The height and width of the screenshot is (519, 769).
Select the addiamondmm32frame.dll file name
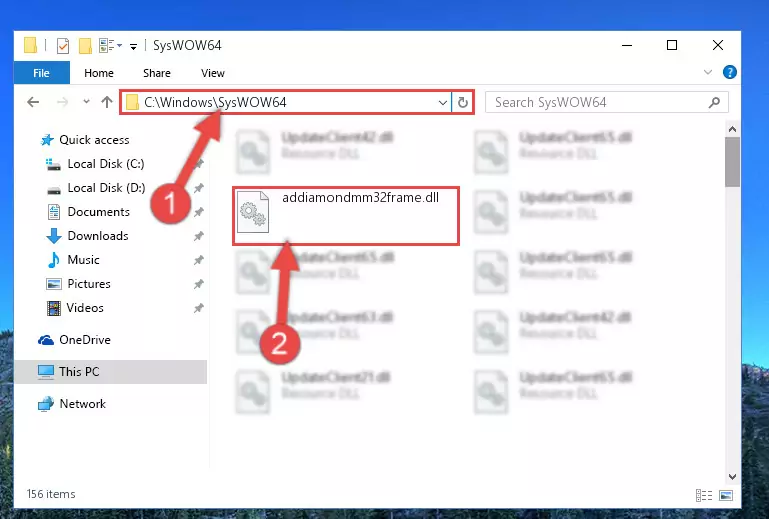pyautogui.click(x=360, y=197)
